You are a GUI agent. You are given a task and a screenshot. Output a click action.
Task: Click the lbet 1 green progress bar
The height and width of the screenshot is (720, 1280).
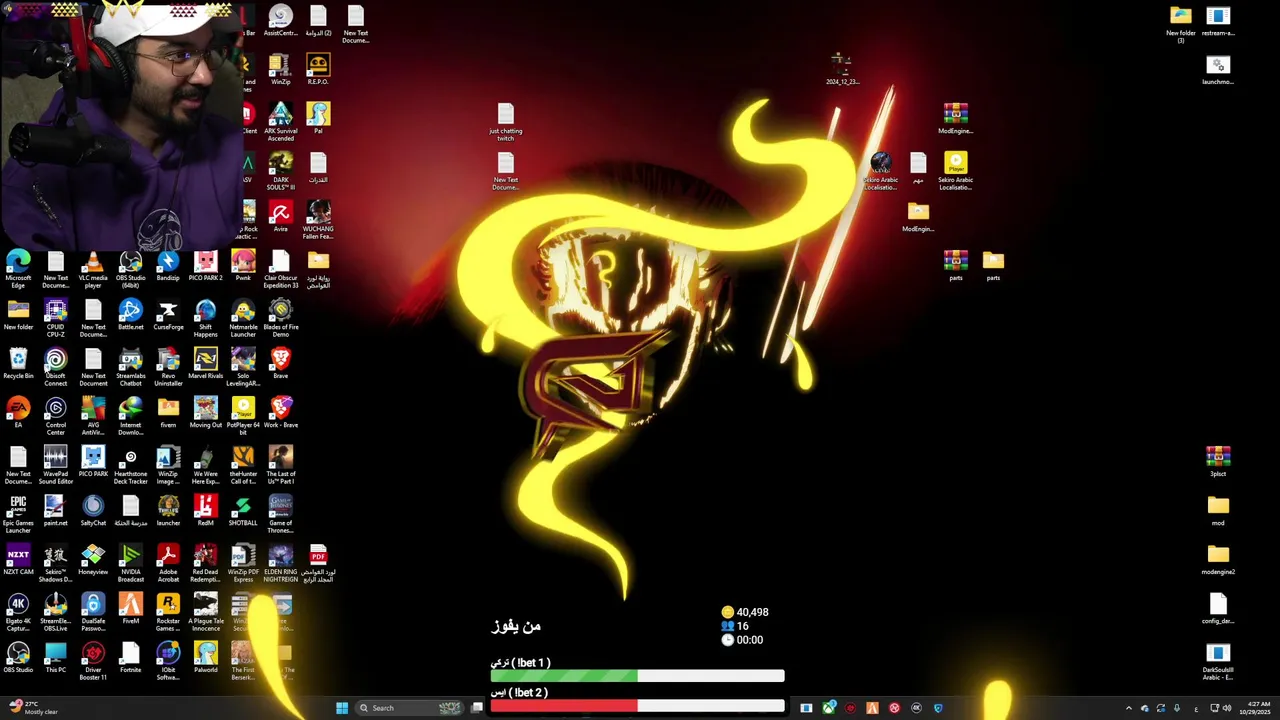coord(637,677)
